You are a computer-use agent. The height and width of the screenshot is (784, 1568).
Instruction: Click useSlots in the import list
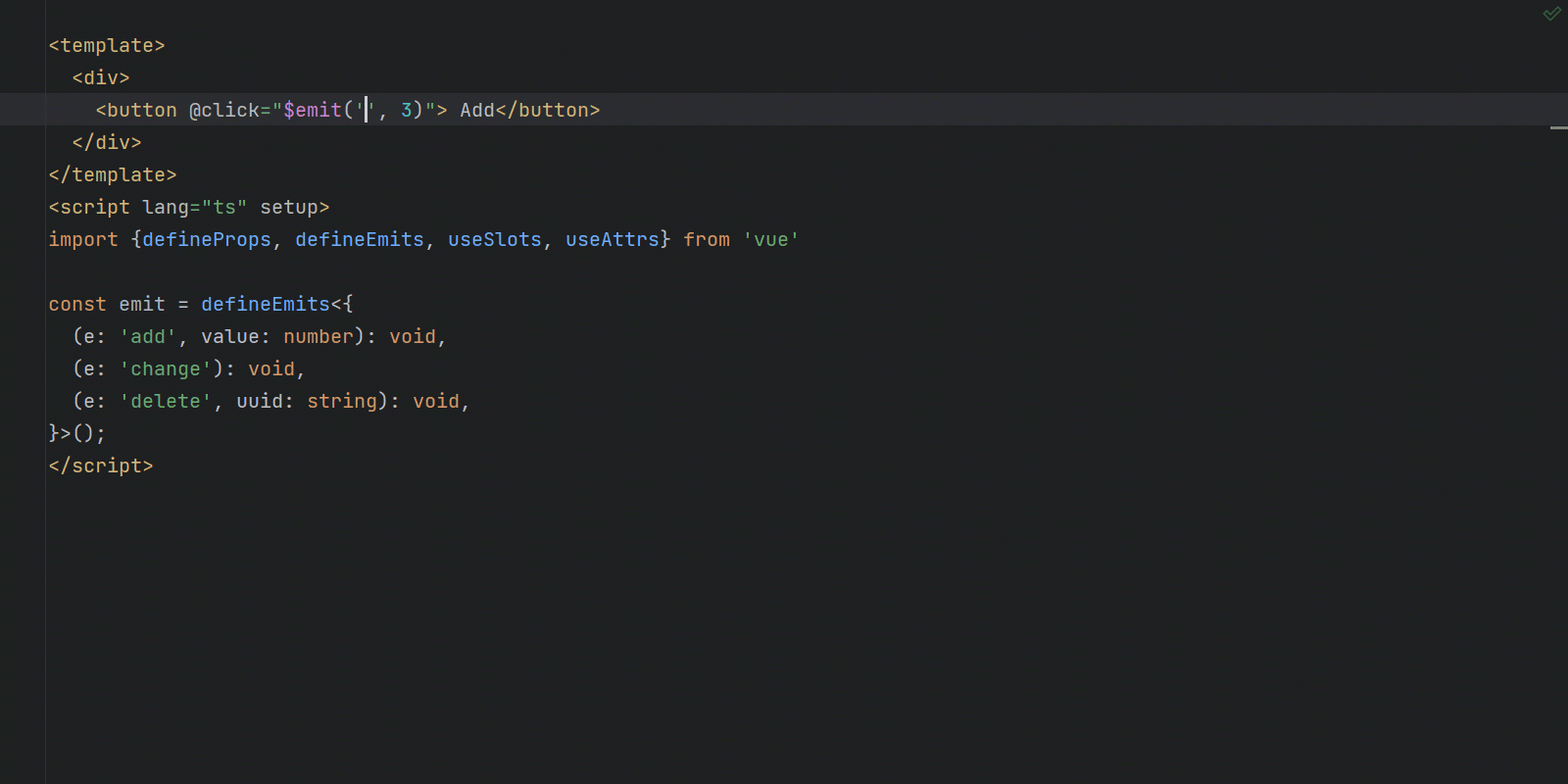tap(495, 239)
